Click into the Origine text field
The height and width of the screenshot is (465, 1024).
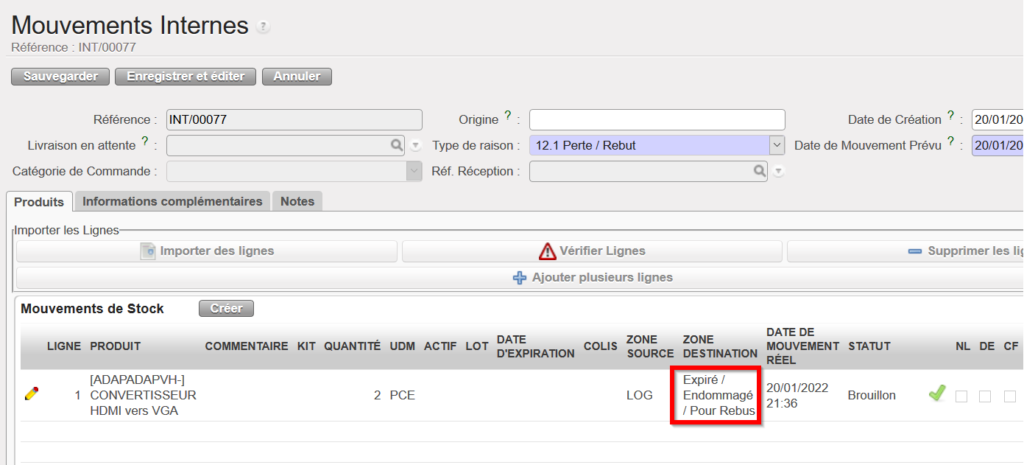pyautogui.click(x=657, y=120)
